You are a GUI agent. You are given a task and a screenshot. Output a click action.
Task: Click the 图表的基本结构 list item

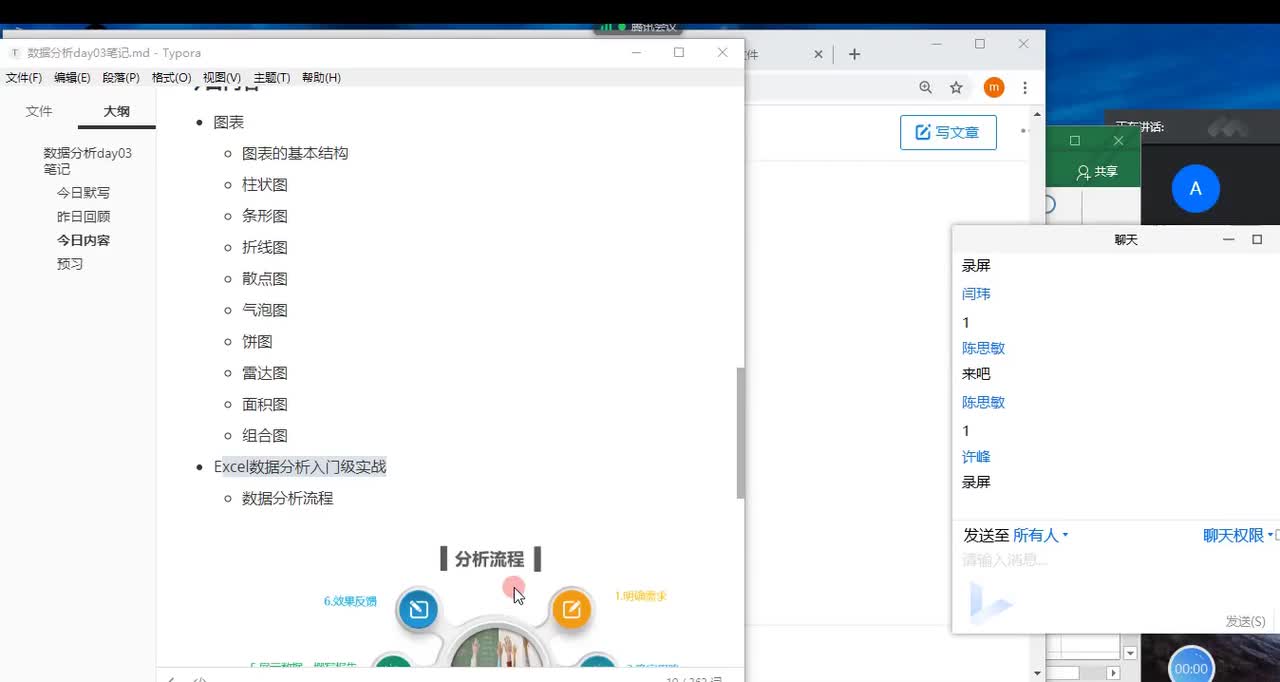[x=295, y=153]
